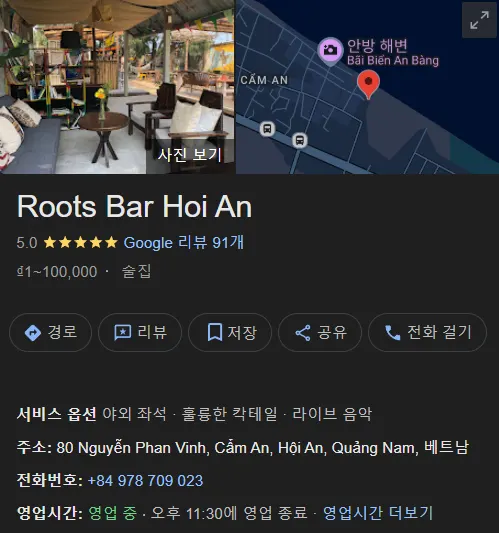
Task: Expand hours via 영업시간 더보기
Action: tap(378, 513)
